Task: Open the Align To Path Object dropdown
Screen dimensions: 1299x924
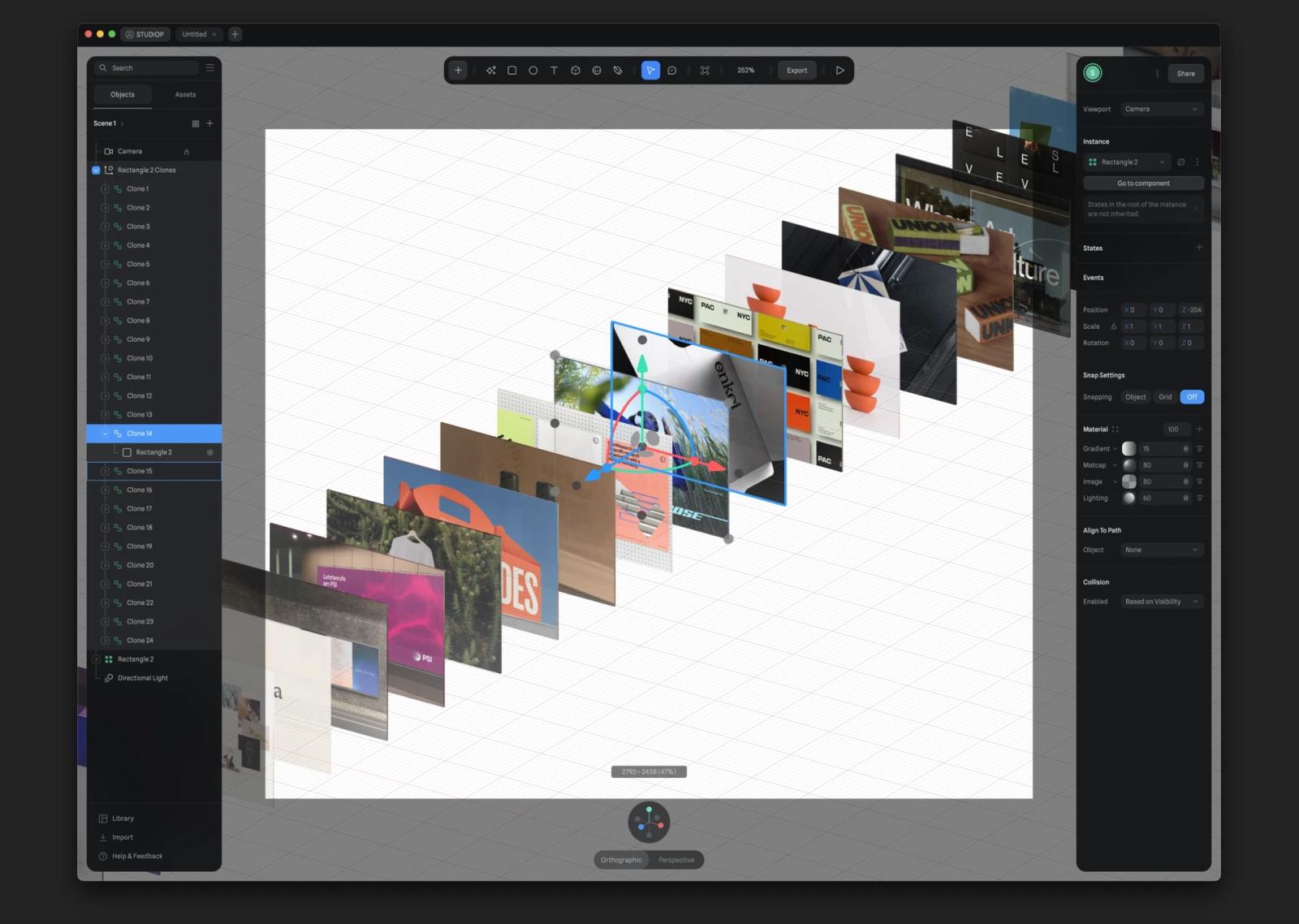Action: pyautogui.click(x=1162, y=550)
